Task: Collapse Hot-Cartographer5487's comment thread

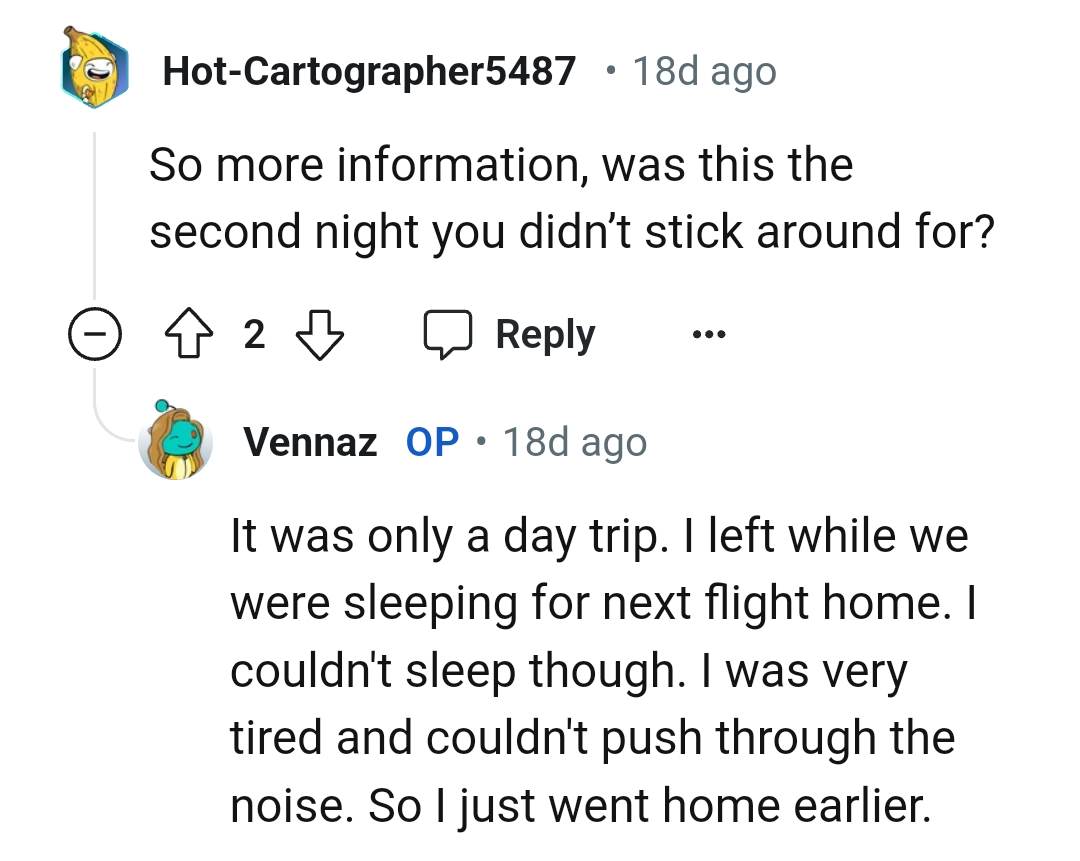Action: pos(95,334)
